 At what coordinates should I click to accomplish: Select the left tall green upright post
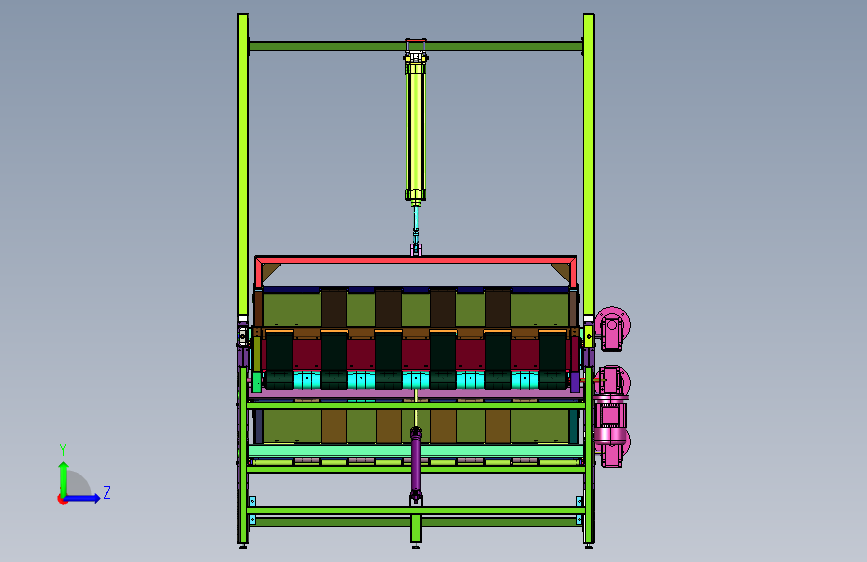pos(243,165)
